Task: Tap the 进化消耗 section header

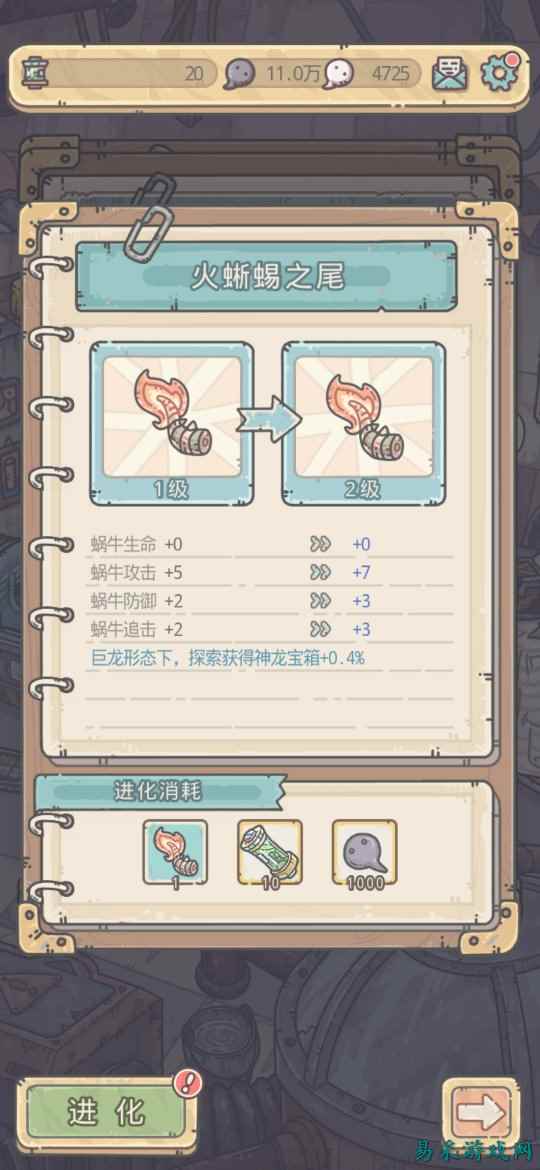Action: click(x=158, y=791)
